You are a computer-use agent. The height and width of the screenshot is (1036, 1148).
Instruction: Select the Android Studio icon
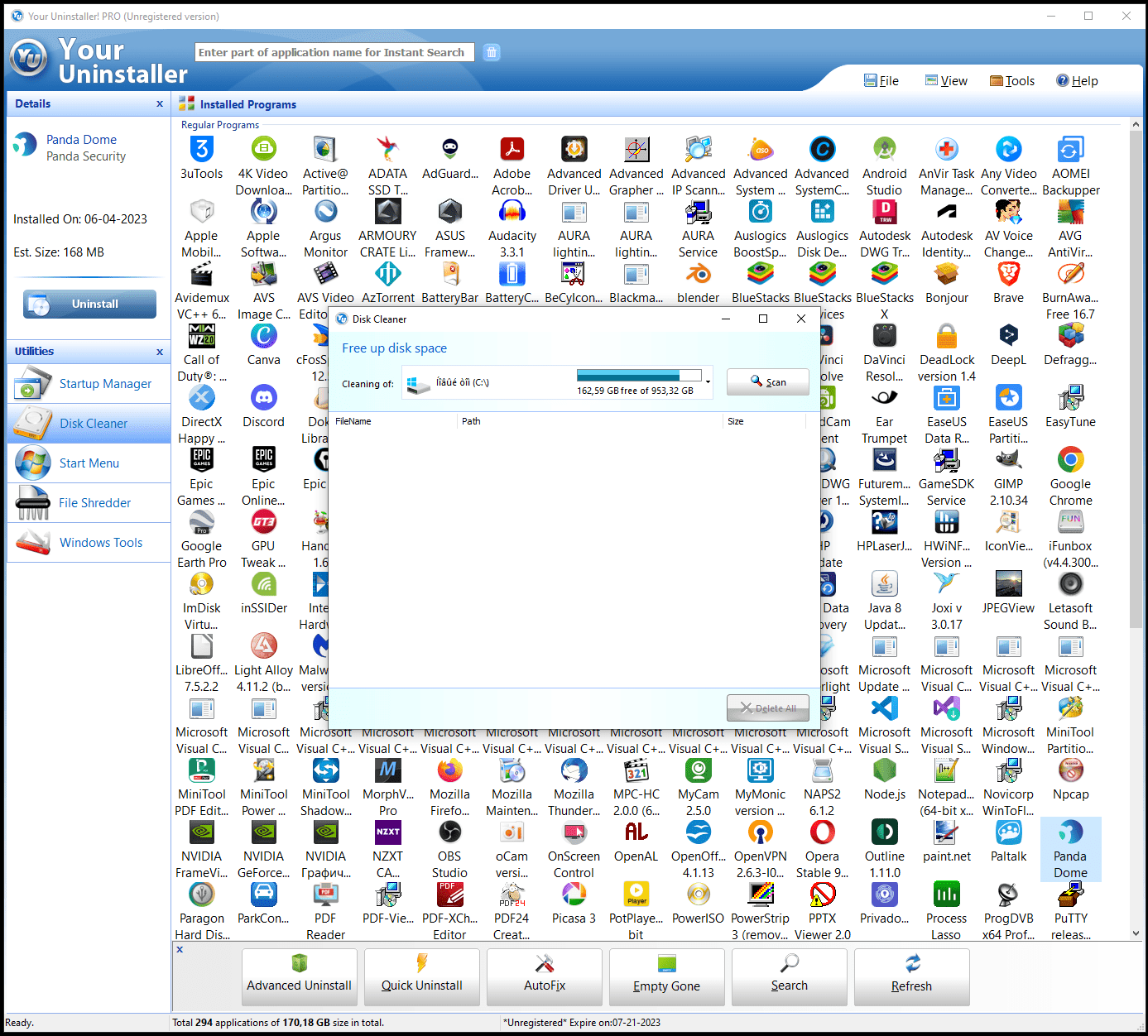pyautogui.click(x=885, y=150)
